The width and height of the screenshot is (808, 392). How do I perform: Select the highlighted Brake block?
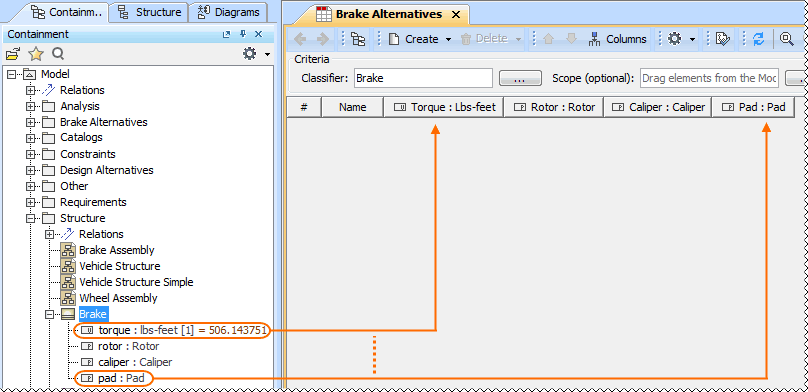[93, 314]
